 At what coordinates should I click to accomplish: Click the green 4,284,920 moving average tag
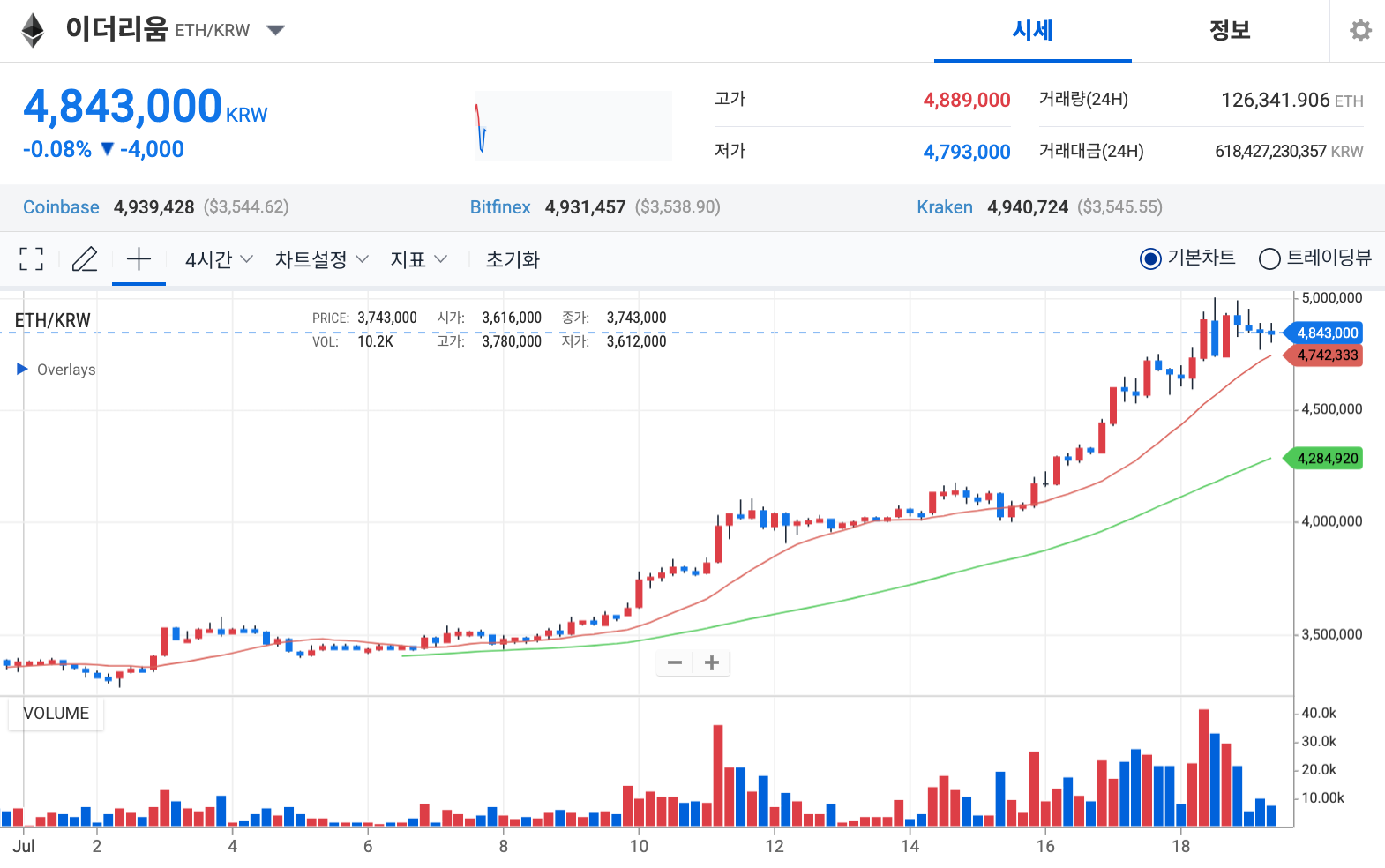1323,459
